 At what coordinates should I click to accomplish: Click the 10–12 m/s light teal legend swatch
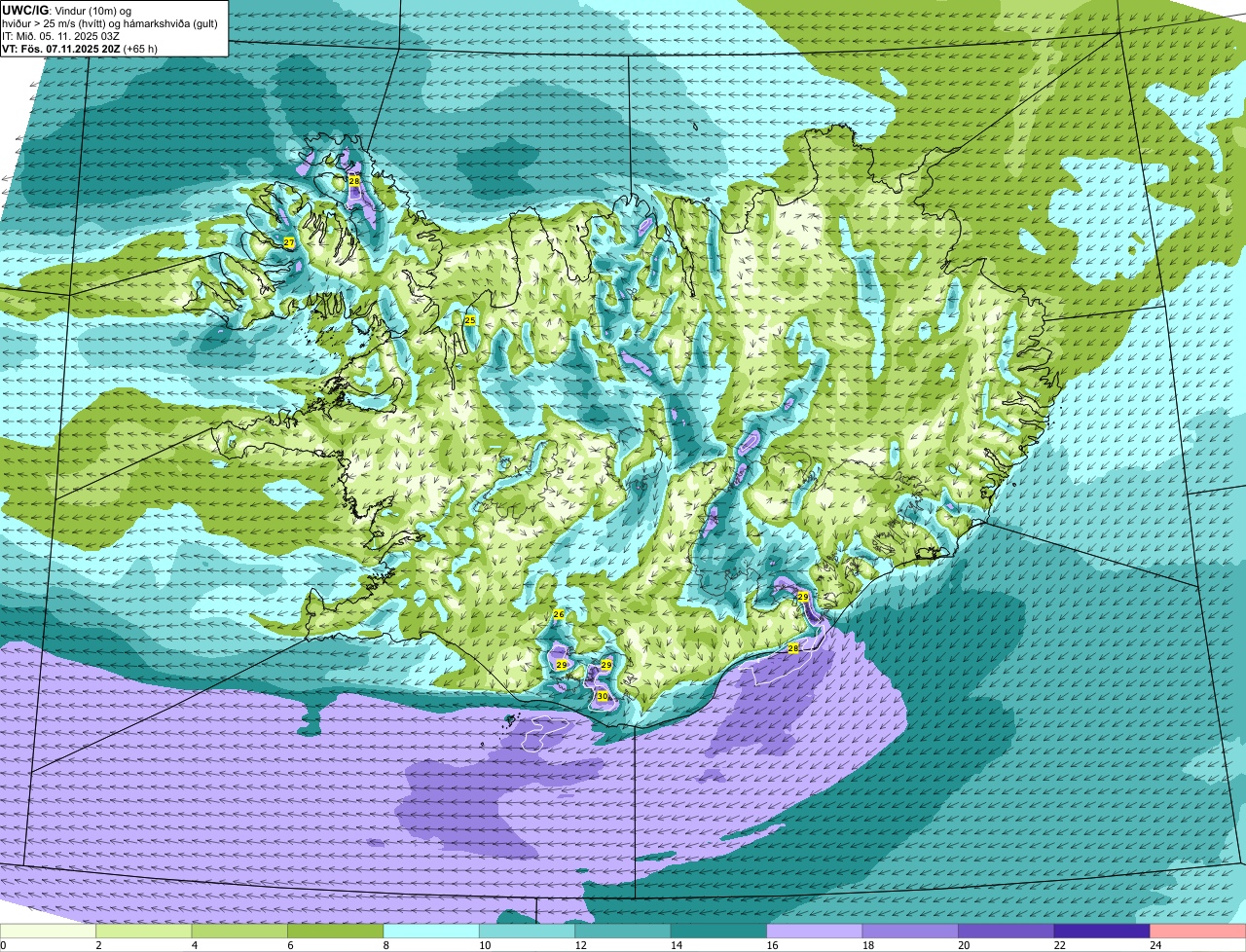coord(528,932)
